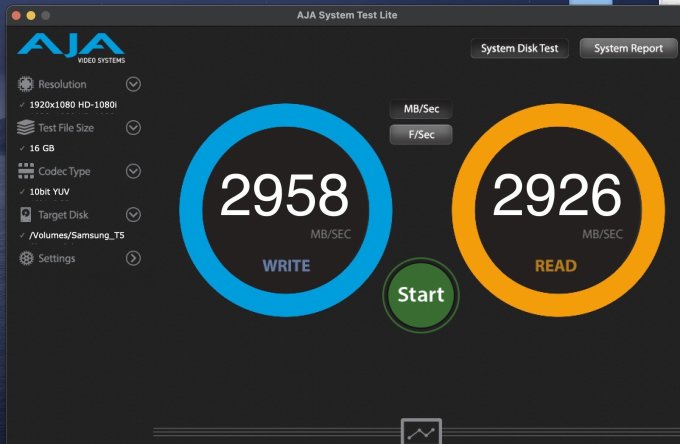Screen dimensions: 680x444
Task: Click the READ label text
Action: 556,265
